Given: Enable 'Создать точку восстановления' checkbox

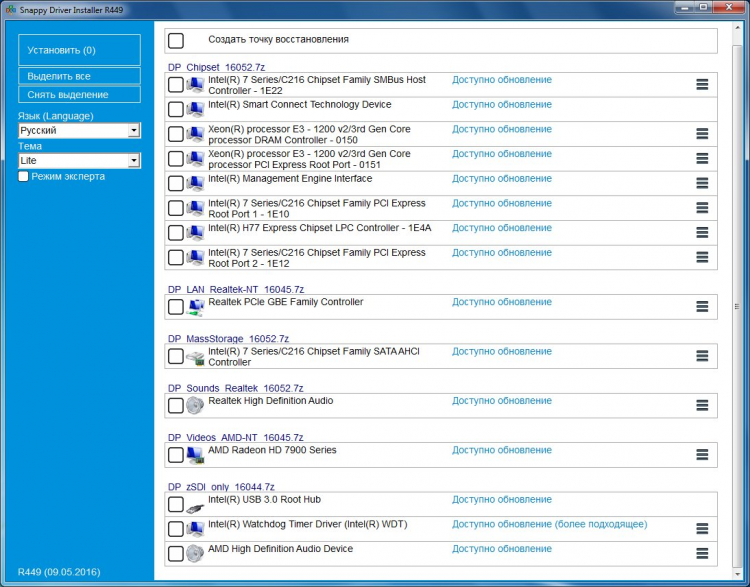Looking at the screenshot, I should (x=176, y=41).
